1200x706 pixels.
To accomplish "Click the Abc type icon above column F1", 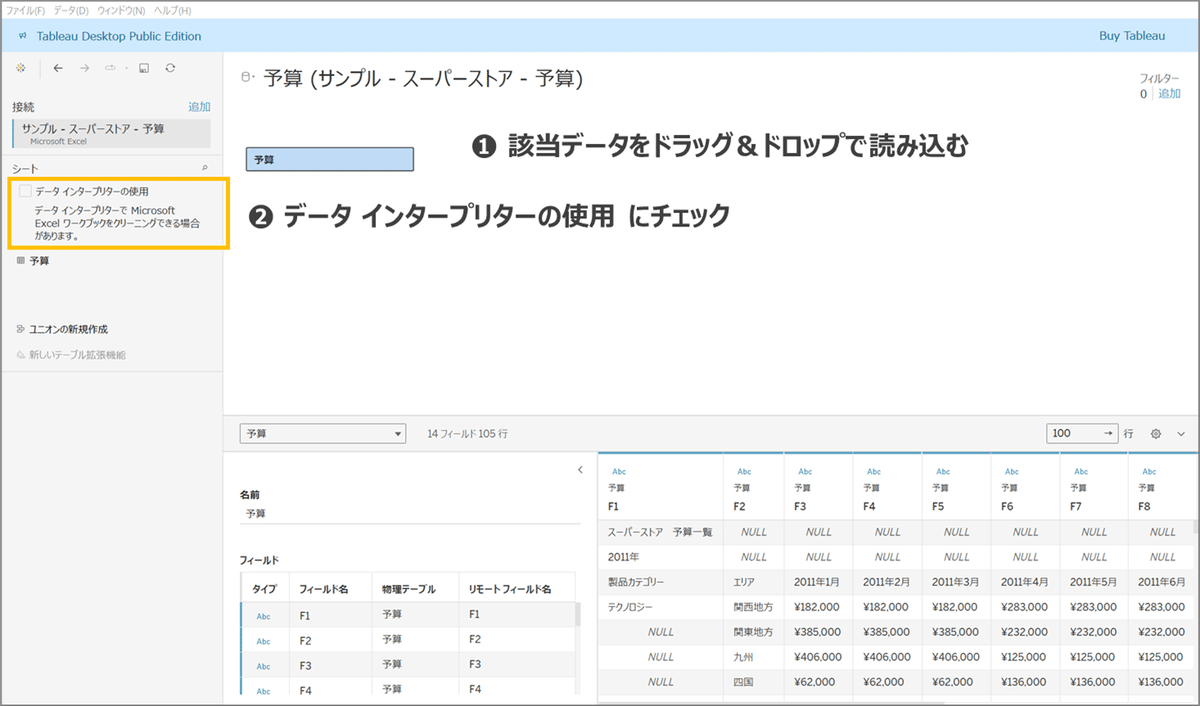I will tap(618, 471).
